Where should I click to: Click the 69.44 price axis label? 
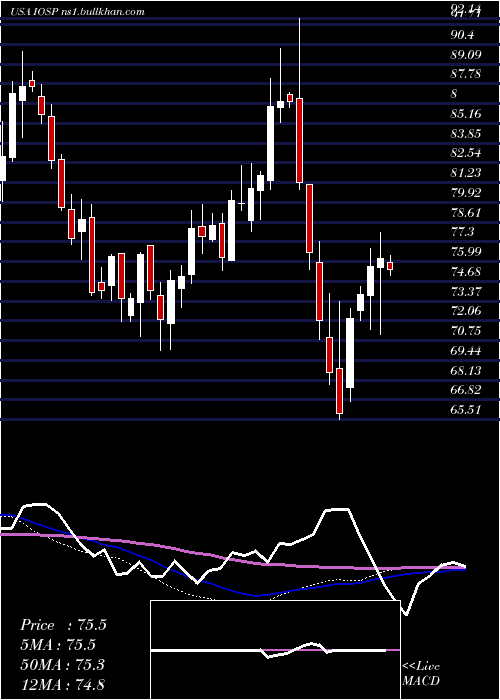click(x=466, y=351)
